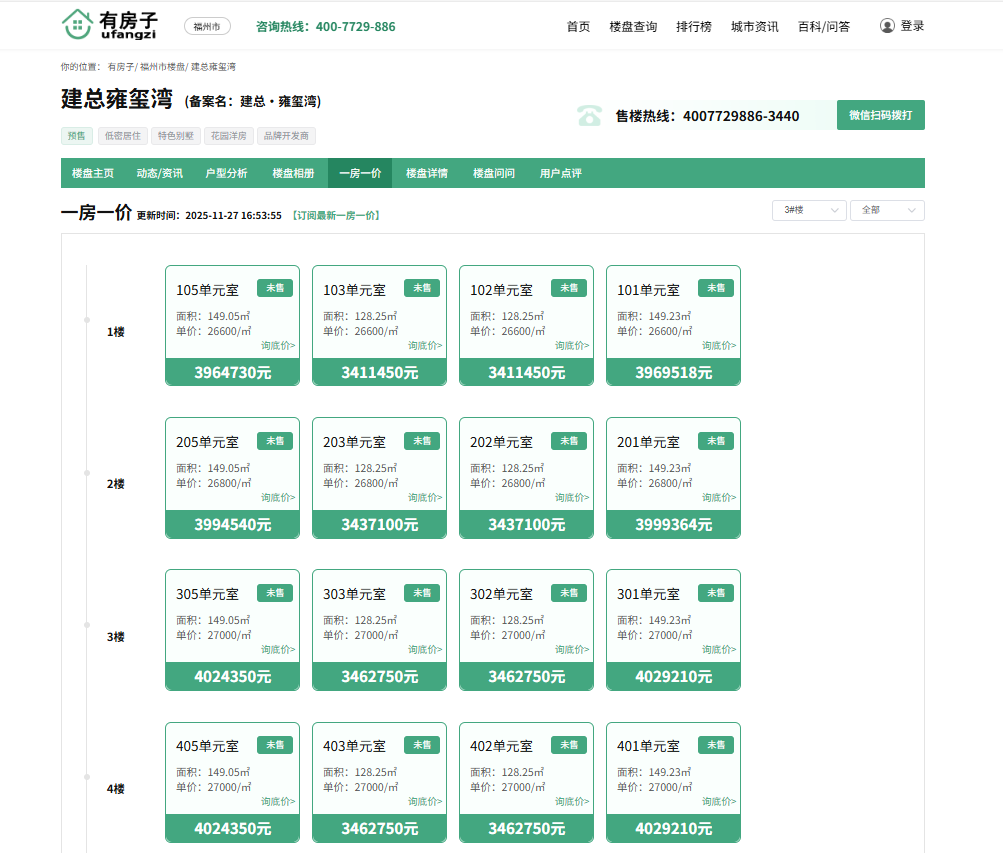The image size is (1003, 853).
Task: Open the 福州市 city selector
Action: point(207,27)
